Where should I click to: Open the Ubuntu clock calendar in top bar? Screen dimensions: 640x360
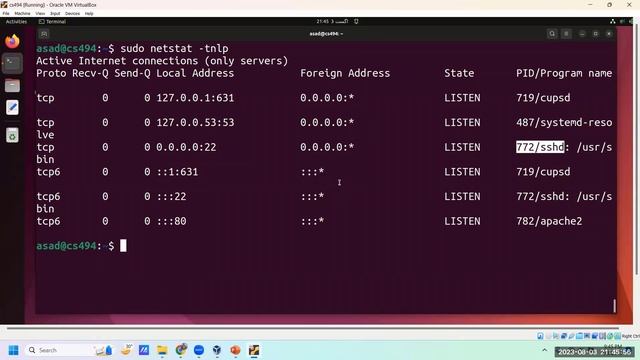[332, 22]
